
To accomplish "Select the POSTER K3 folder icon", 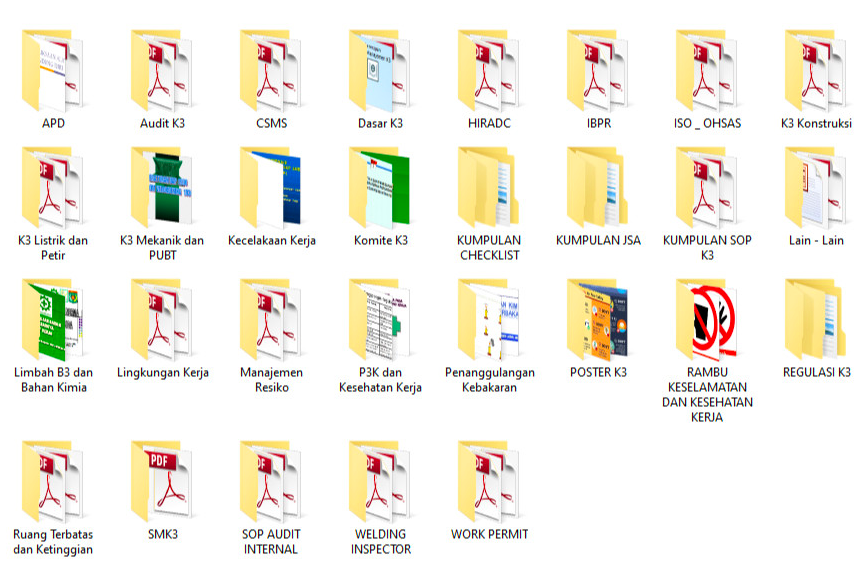I will tap(599, 320).
